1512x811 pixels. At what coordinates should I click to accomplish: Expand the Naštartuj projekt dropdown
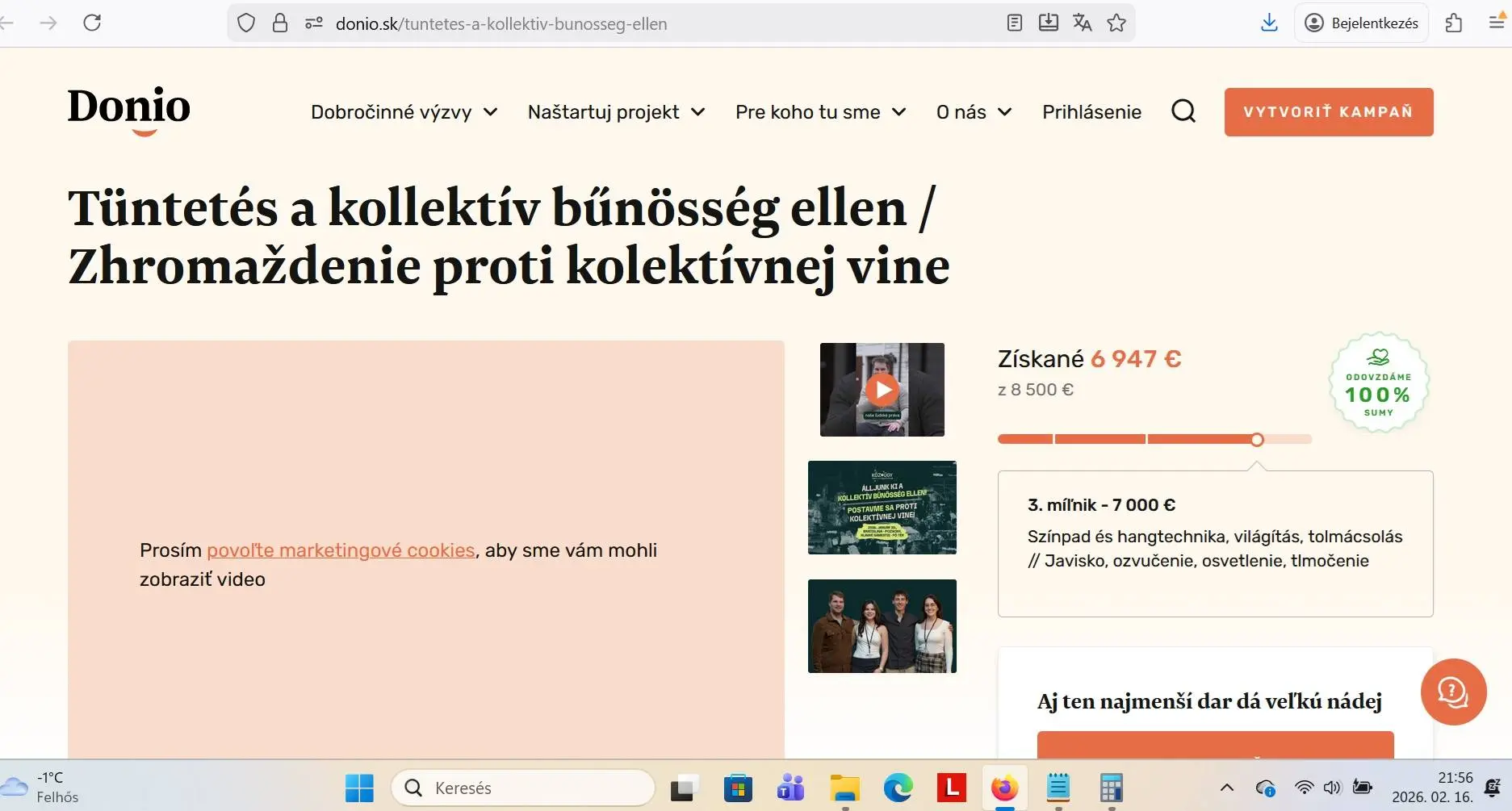[616, 112]
